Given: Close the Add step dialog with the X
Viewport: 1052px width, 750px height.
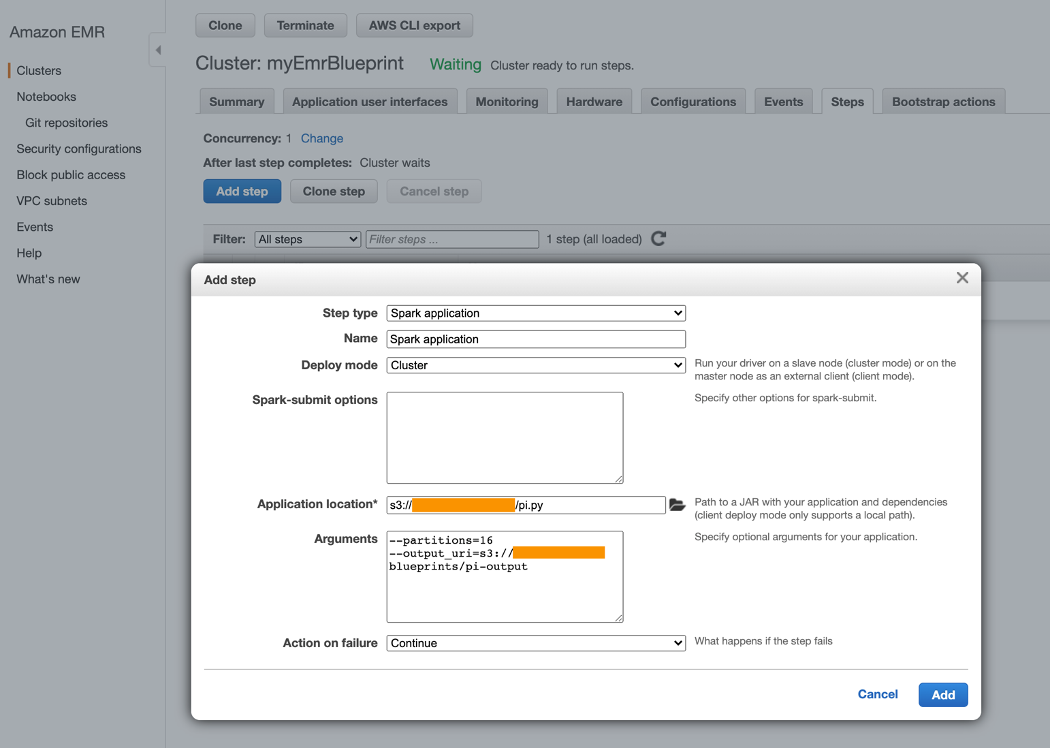Looking at the screenshot, I should point(961,278).
